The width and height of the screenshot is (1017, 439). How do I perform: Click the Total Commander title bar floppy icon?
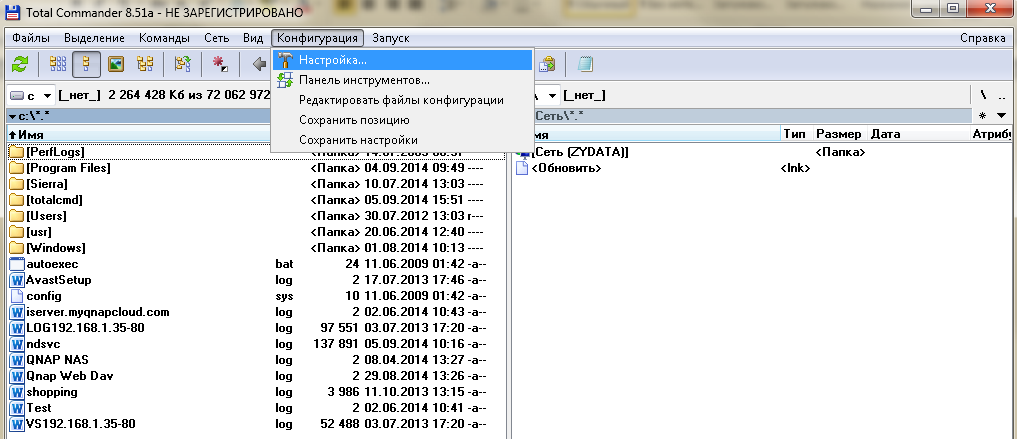[x=14, y=12]
